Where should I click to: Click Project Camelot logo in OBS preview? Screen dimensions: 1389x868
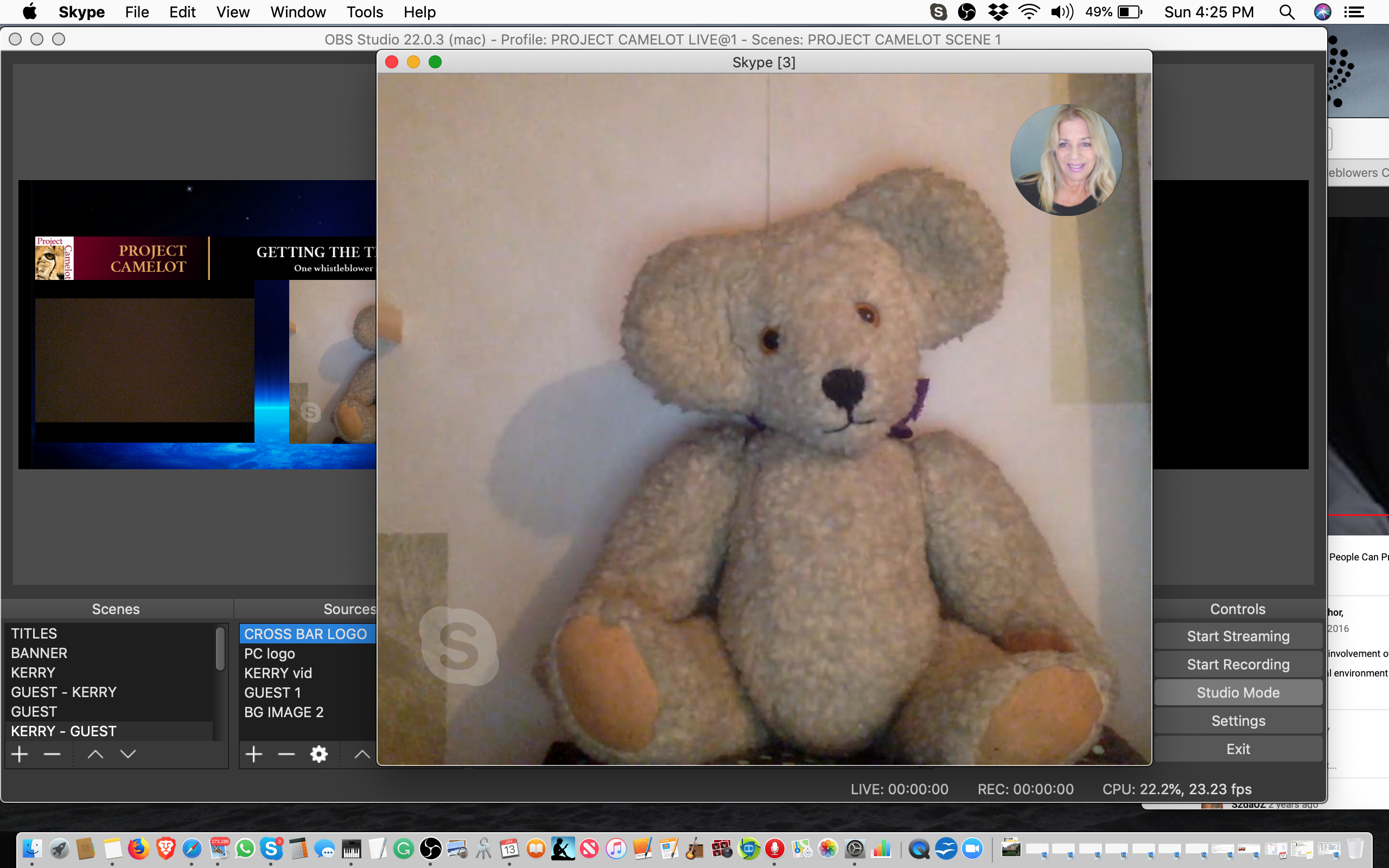click(x=54, y=258)
